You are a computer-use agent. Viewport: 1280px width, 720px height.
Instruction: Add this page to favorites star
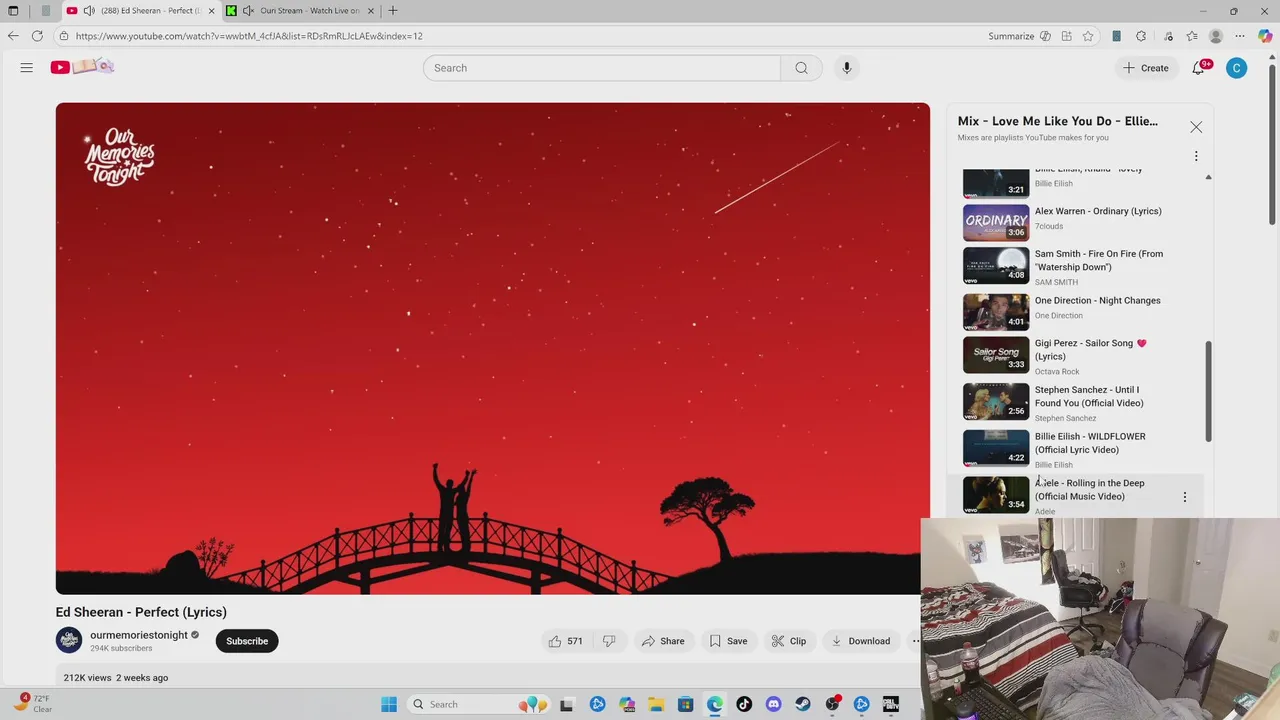pos(1088,36)
